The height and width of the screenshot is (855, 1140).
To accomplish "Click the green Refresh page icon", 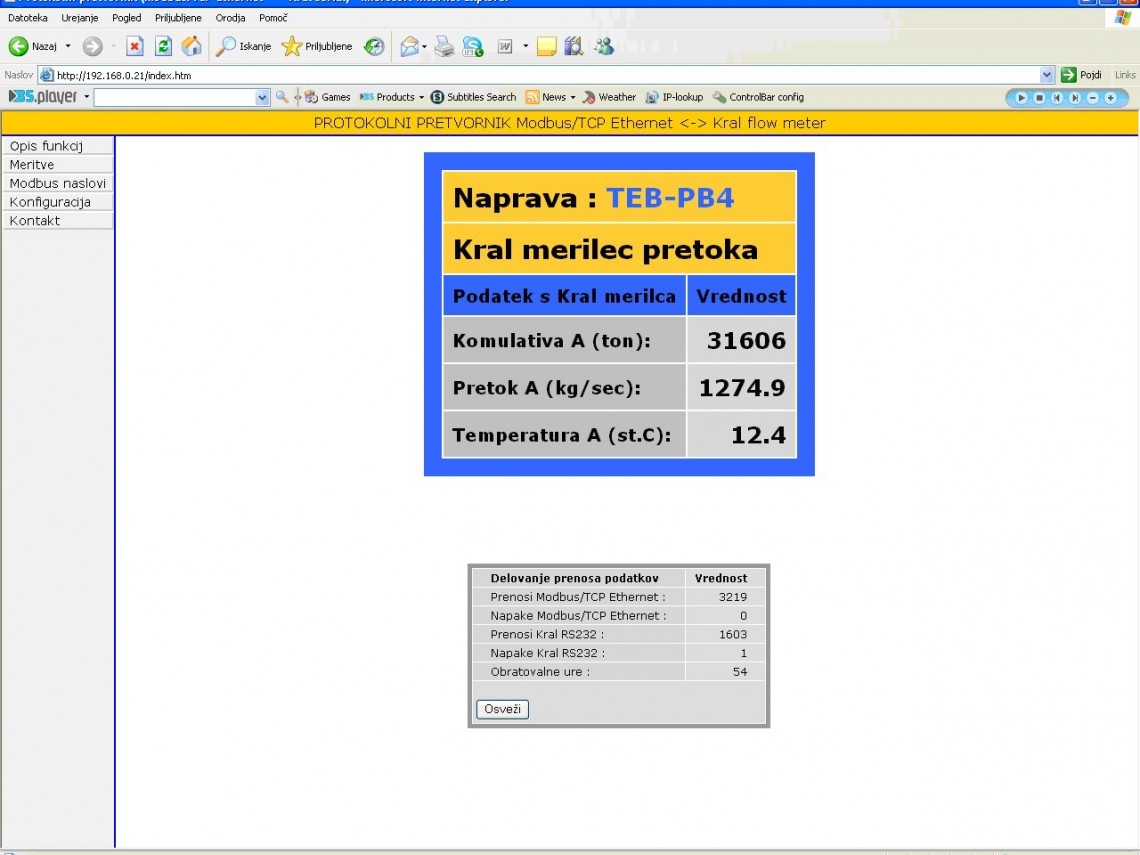I will click(163, 46).
